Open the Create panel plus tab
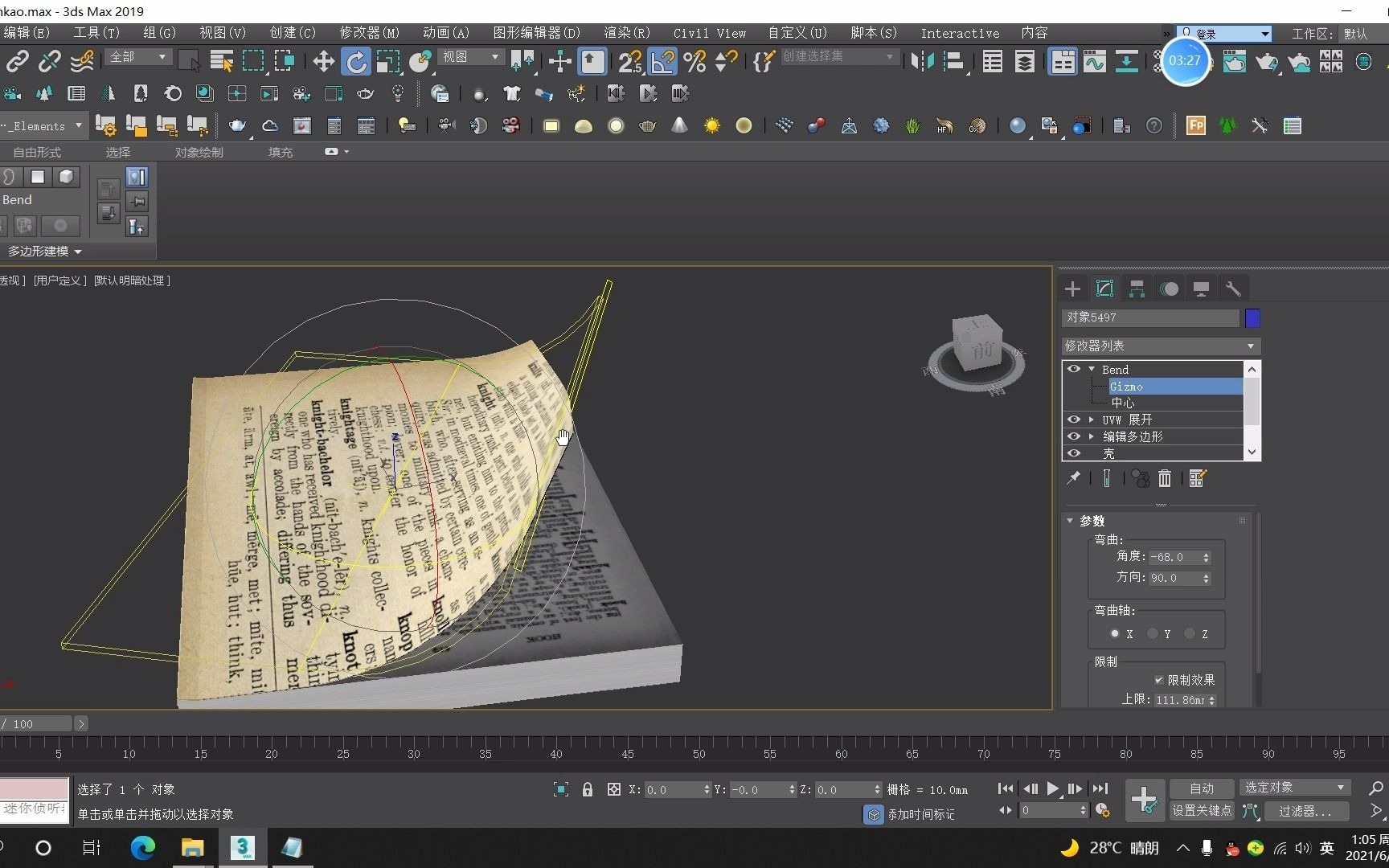This screenshot has height=868, width=1389. [x=1072, y=289]
